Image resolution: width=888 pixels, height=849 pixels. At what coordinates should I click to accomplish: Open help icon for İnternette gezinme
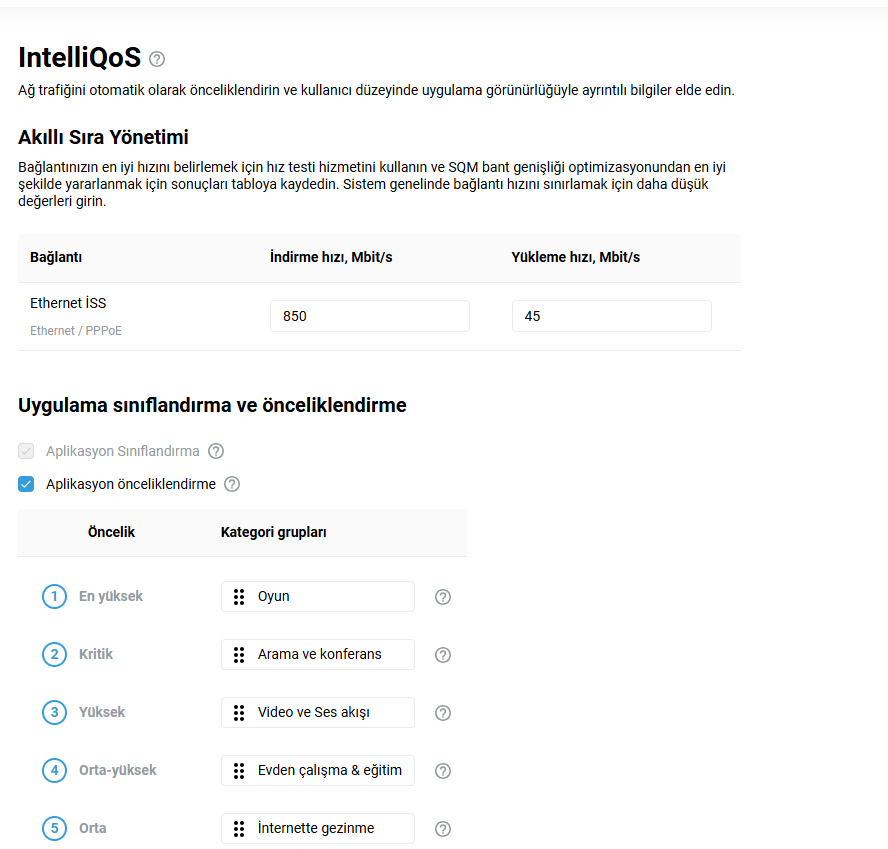[443, 829]
